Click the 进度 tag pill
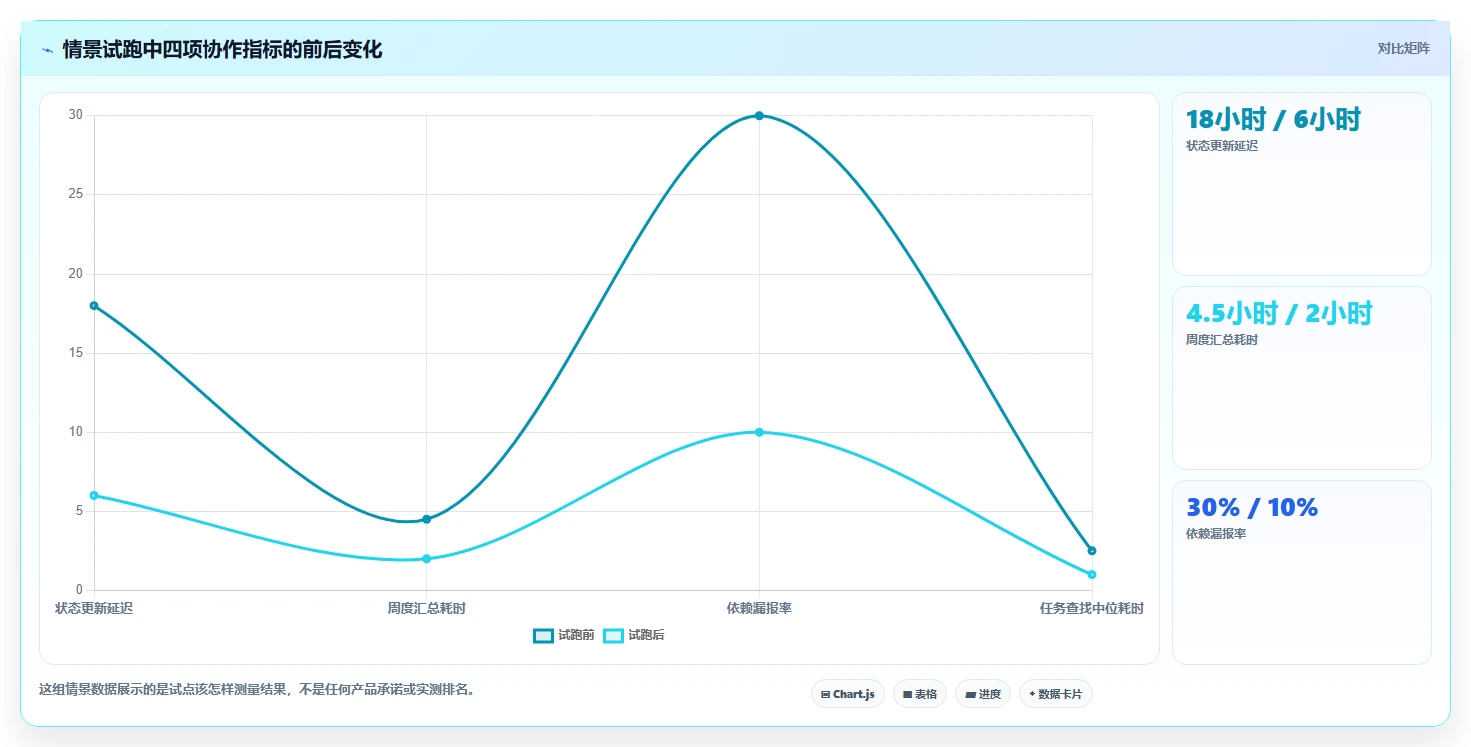Screen dimensions: 1471x747 click(983, 694)
